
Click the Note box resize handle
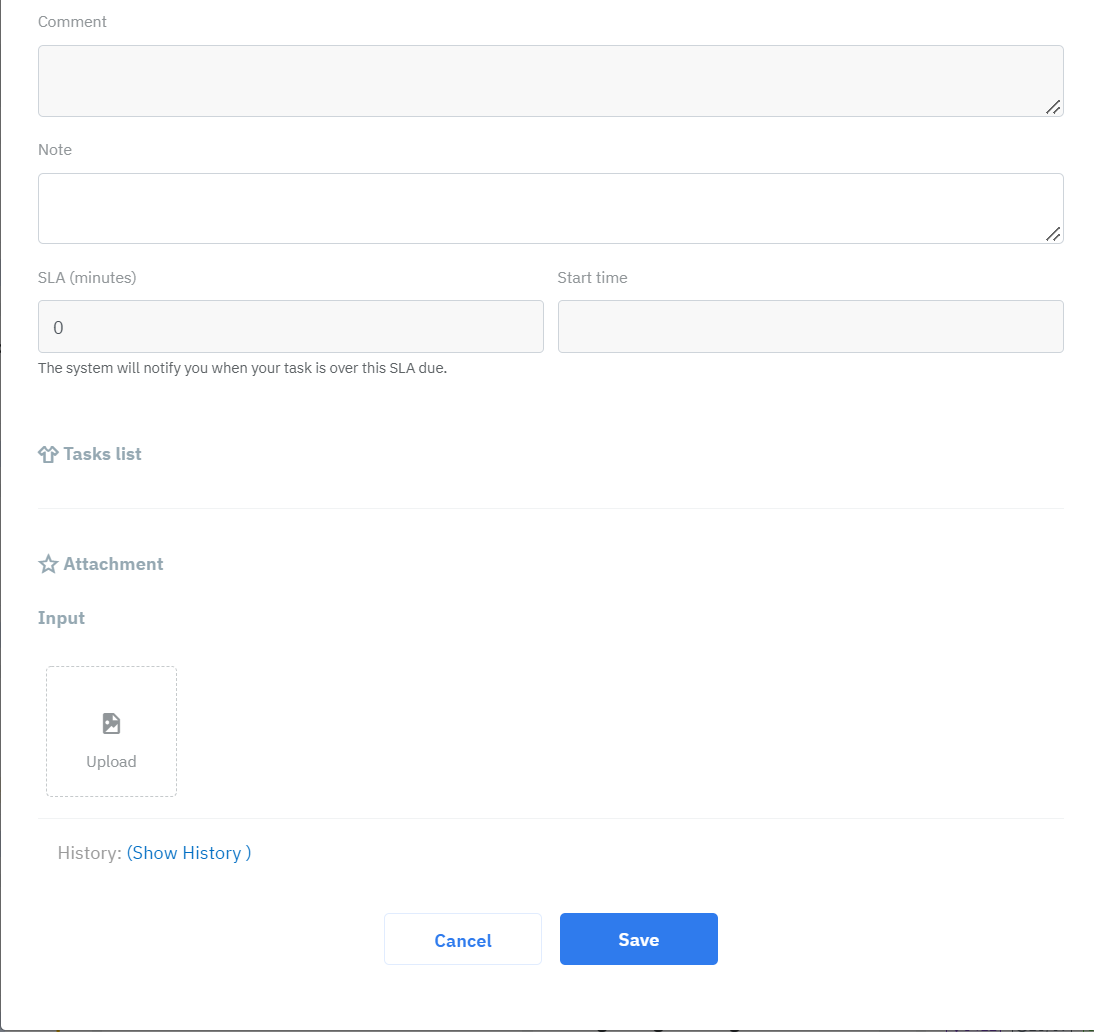[1053, 234]
